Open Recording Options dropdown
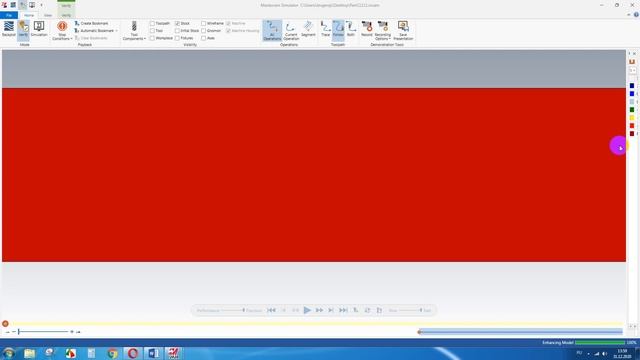This screenshot has height=360, width=640. 382,31
